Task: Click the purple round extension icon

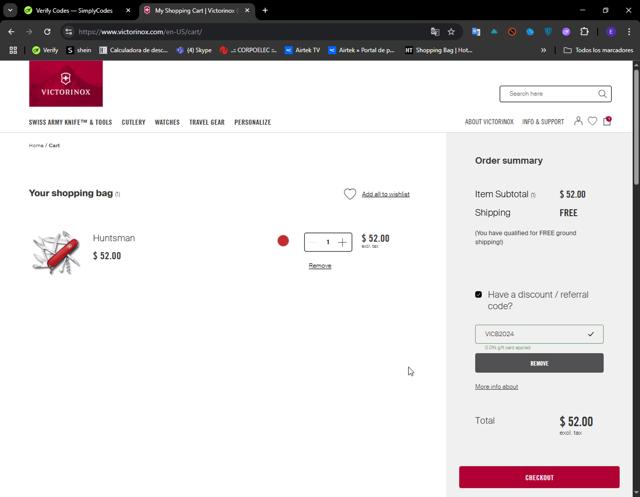Action: coord(566,32)
